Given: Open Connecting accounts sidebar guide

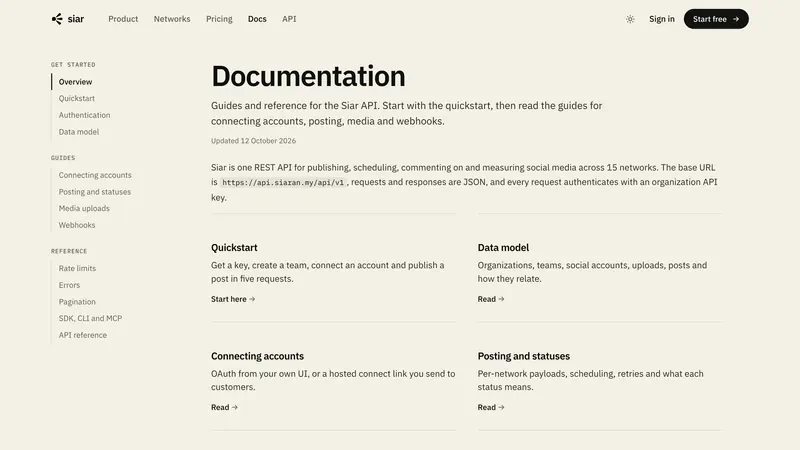Looking at the screenshot, I should 95,175.
